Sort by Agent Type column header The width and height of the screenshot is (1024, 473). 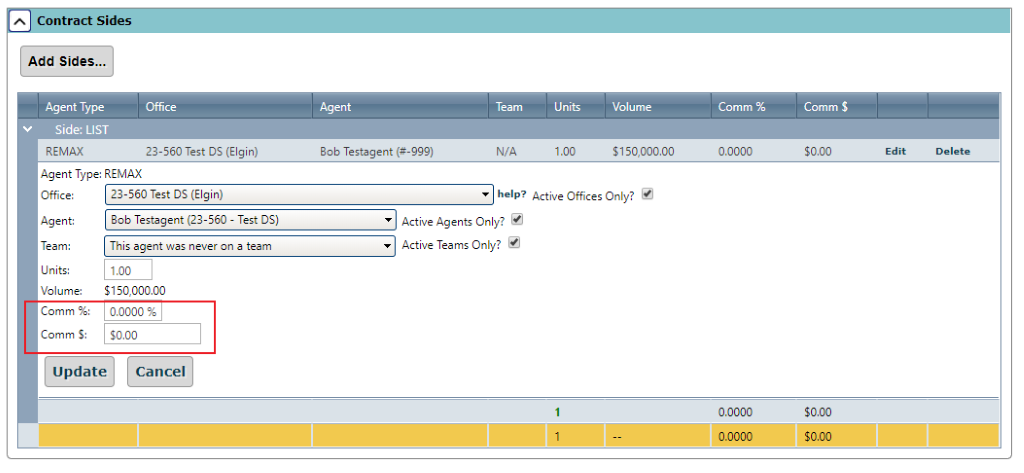(x=75, y=107)
